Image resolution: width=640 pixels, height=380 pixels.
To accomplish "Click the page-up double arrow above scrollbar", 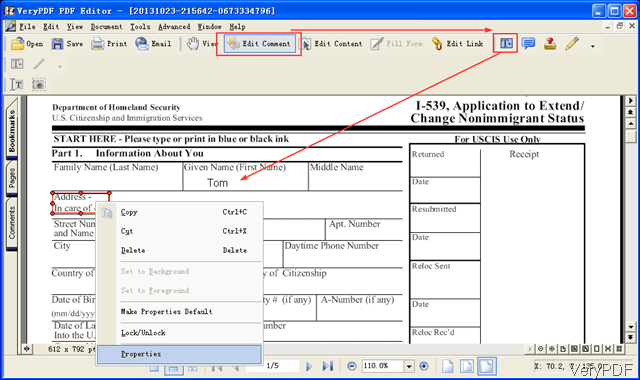I will pos(631,112).
